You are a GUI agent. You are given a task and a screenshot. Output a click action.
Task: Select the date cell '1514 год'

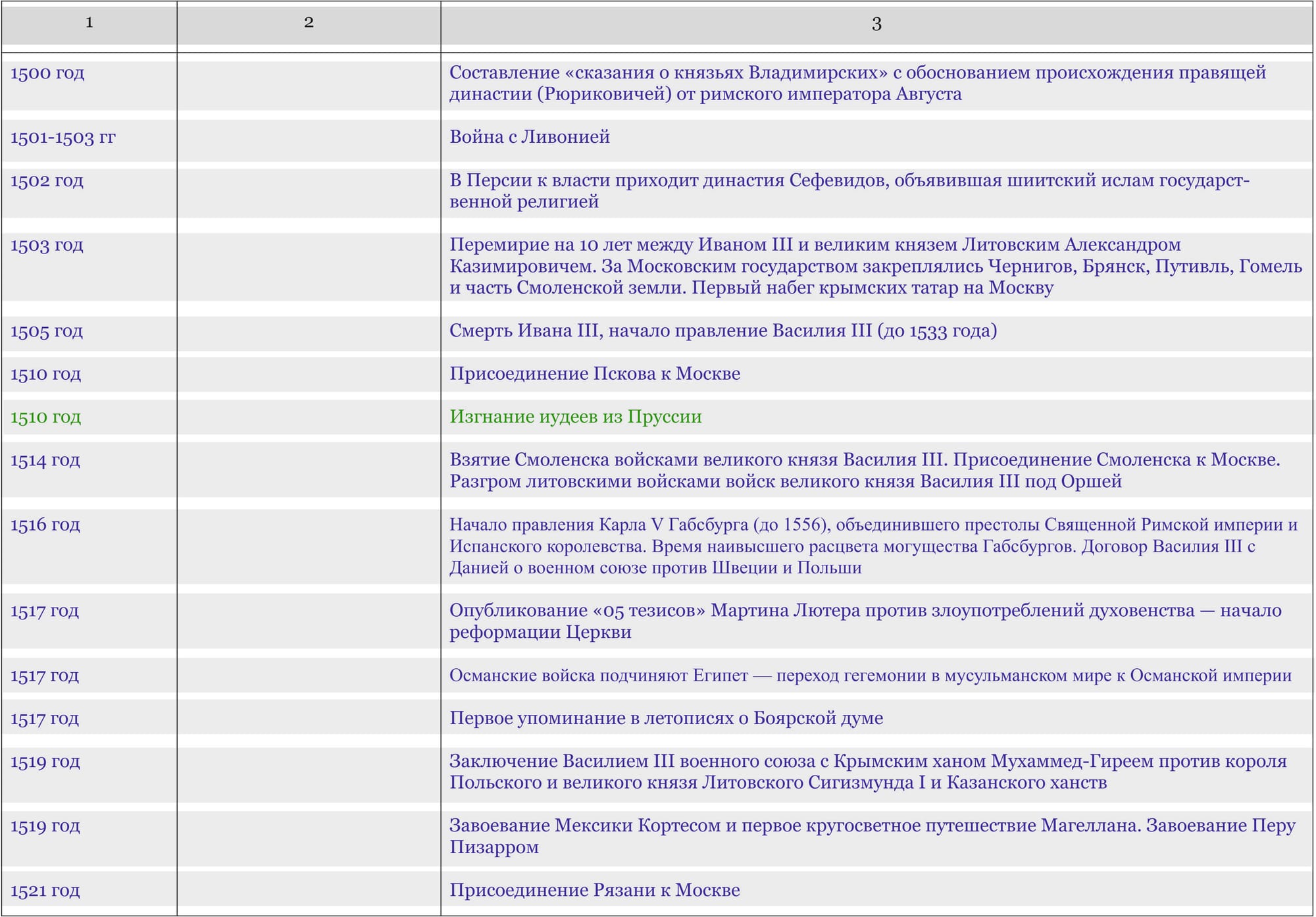pyautogui.click(x=45, y=460)
